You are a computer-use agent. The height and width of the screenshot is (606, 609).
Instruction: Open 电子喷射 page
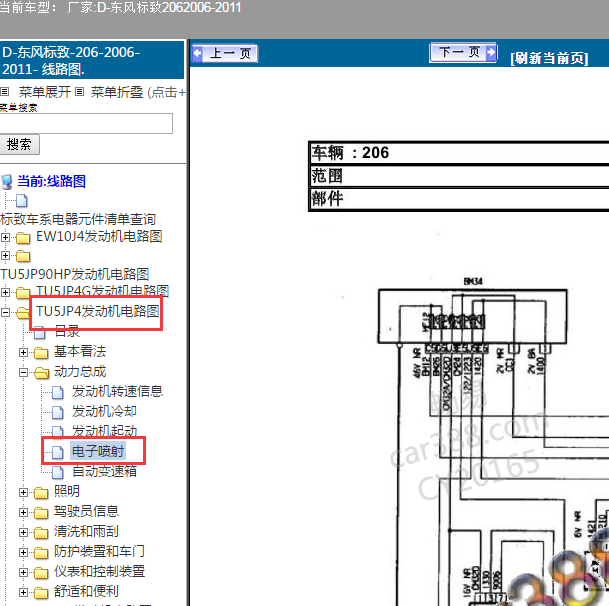pyautogui.click(x=98, y=451)
